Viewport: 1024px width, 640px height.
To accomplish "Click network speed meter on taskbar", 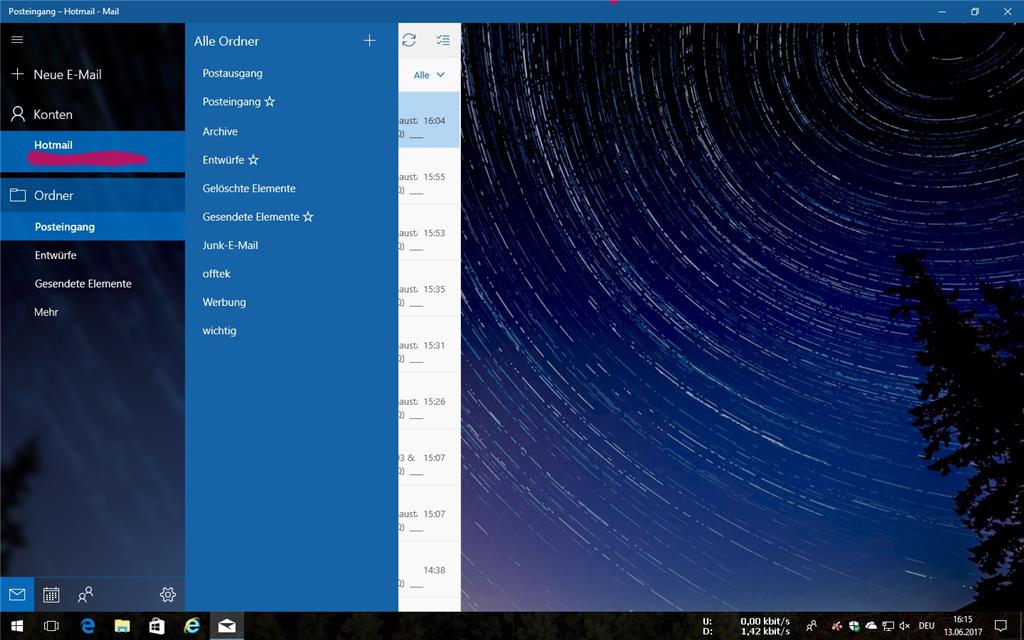I will click(x=746, y=626).
